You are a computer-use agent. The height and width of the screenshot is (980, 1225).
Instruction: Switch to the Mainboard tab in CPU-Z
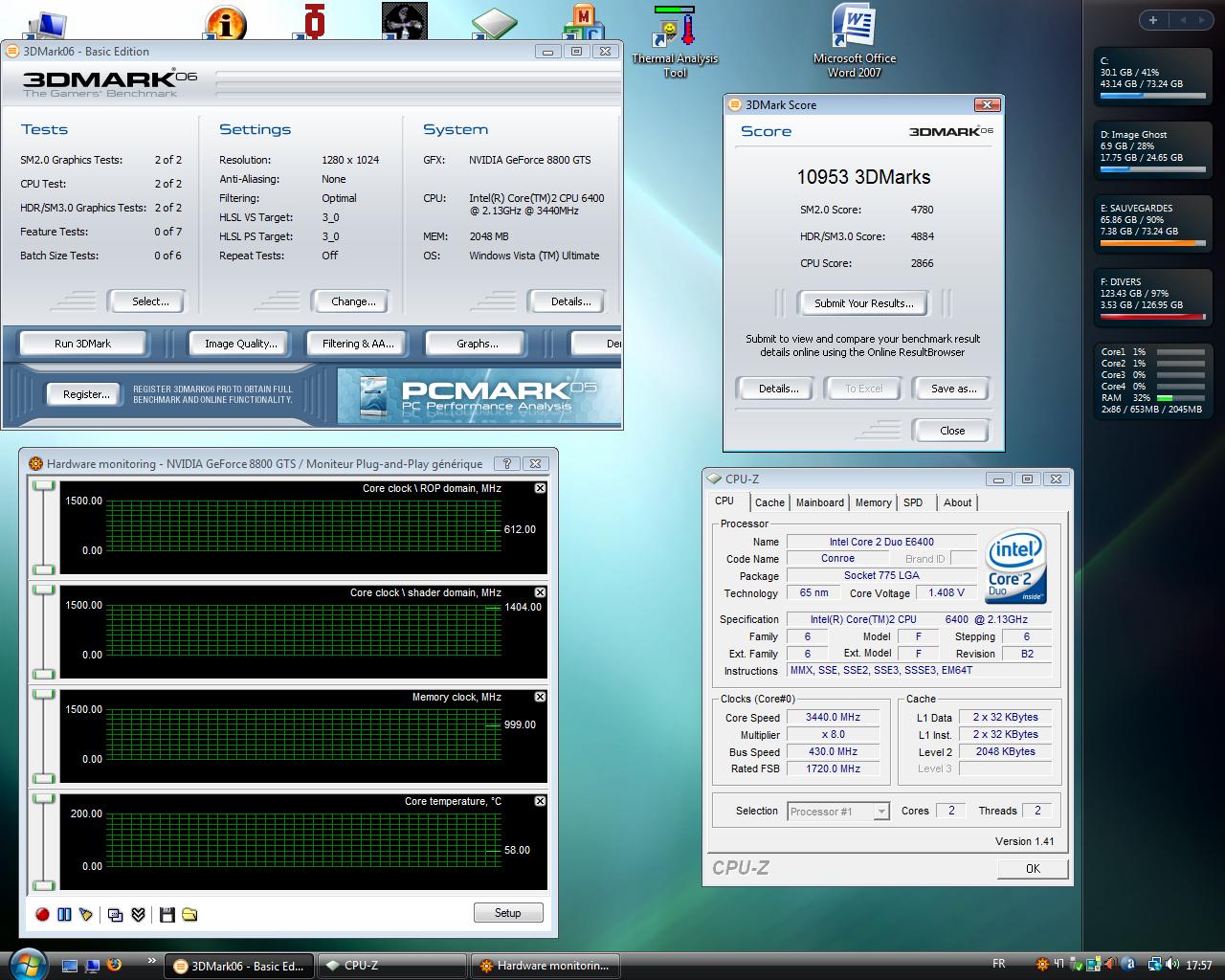click(820, 502)
